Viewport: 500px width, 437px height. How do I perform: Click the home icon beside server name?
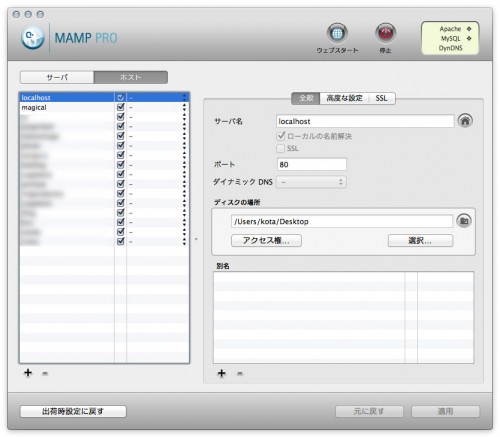point(465,121)
